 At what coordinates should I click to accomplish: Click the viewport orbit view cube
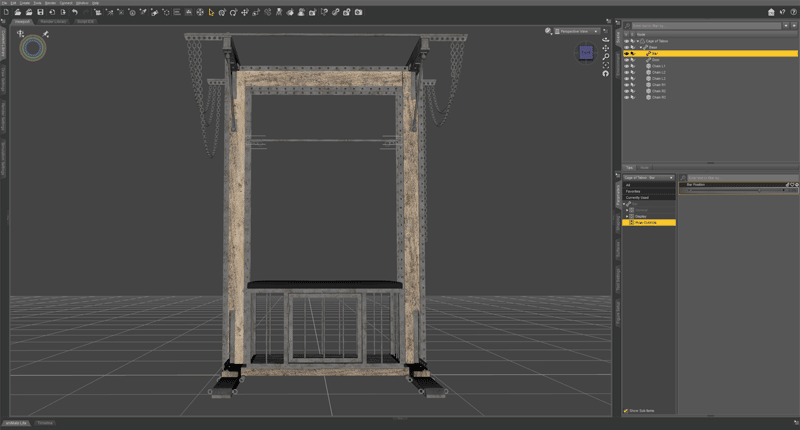click(586, 53)
